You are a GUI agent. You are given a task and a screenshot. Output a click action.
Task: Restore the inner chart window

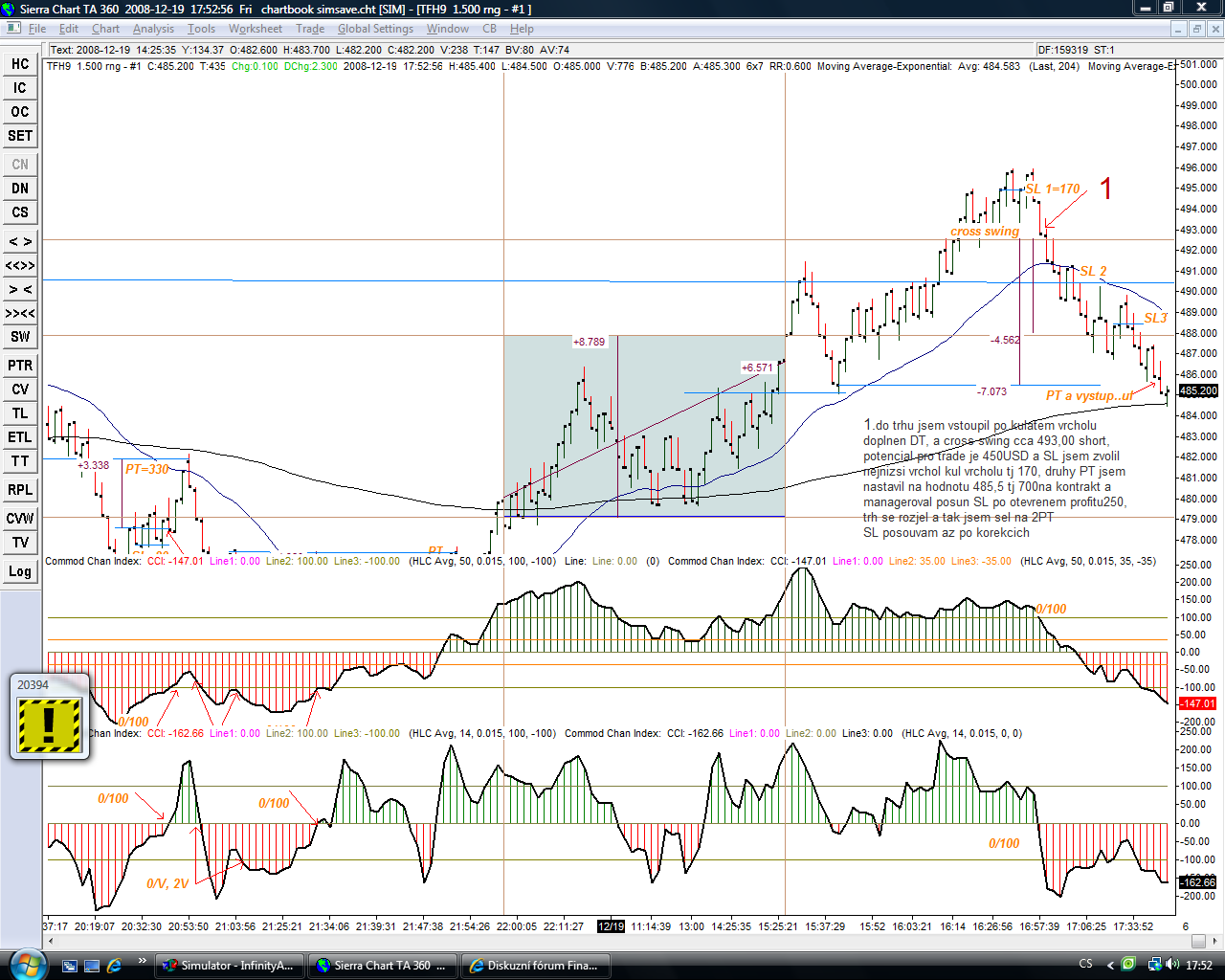click(x=1196, y=29)
